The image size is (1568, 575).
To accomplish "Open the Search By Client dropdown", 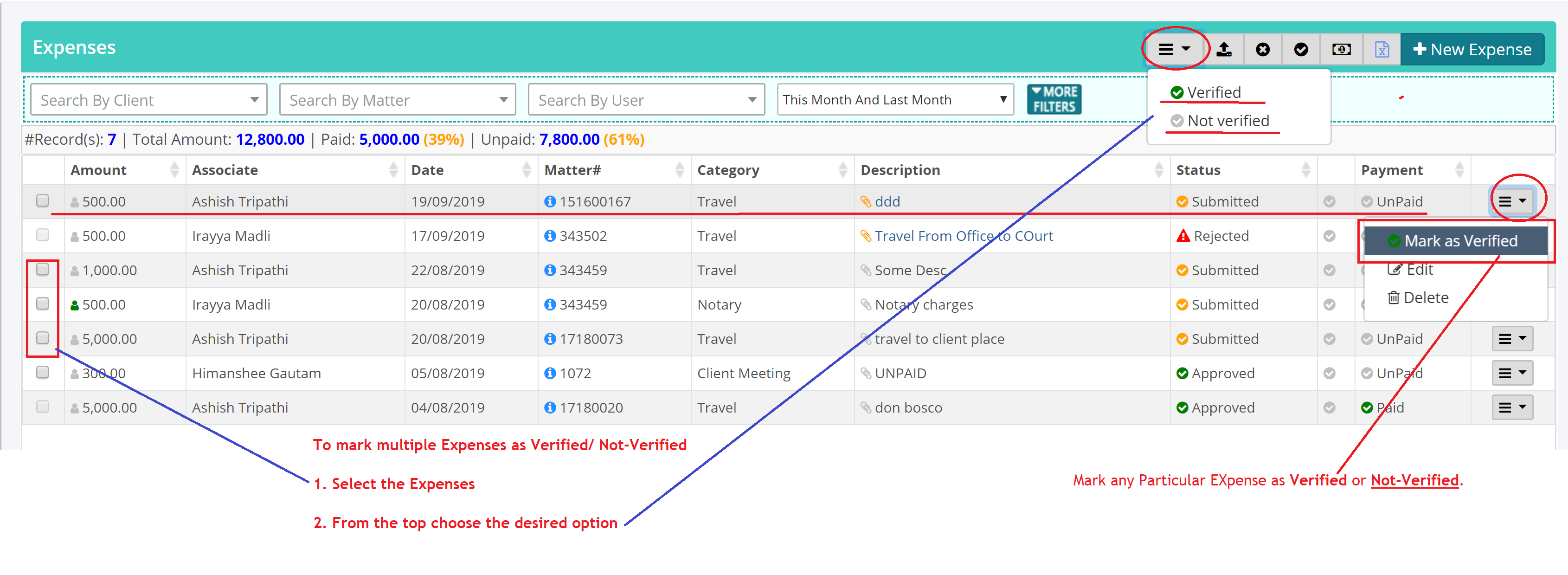I will click(148, 100).
